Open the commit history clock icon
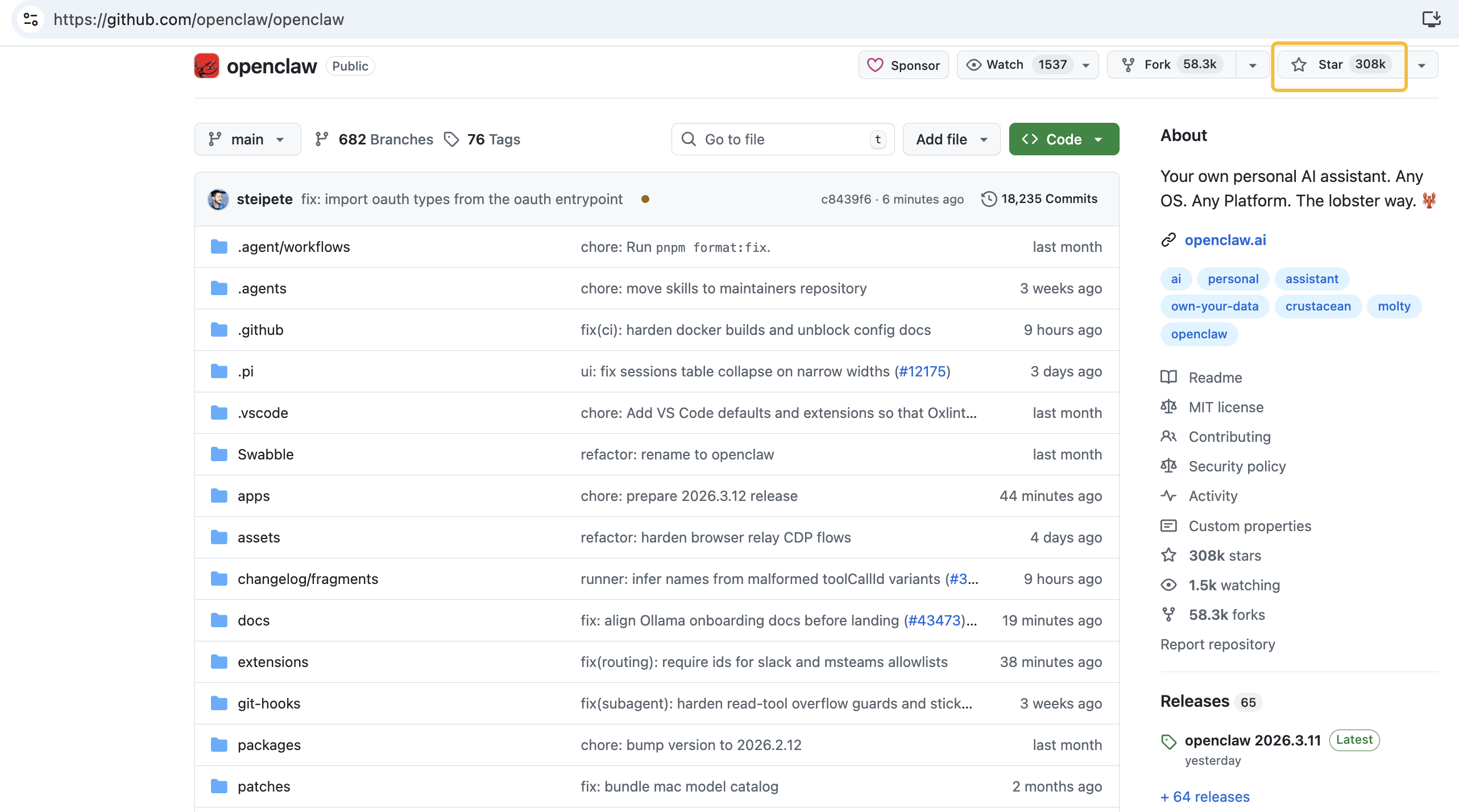Screen dimensions: 1459x812 click(x=989, y=199)
